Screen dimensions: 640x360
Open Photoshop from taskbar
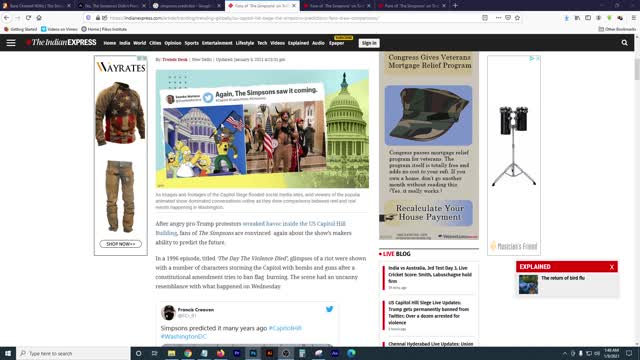click(253, 353)
